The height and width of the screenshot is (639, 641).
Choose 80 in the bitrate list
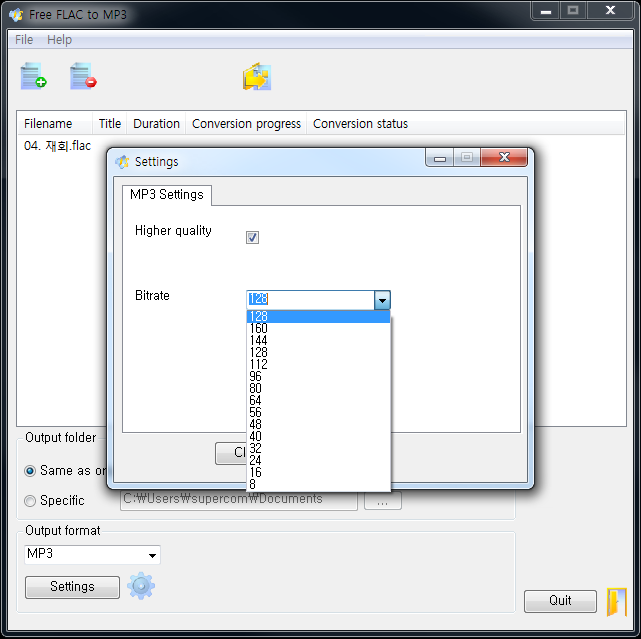click(318, 388)
